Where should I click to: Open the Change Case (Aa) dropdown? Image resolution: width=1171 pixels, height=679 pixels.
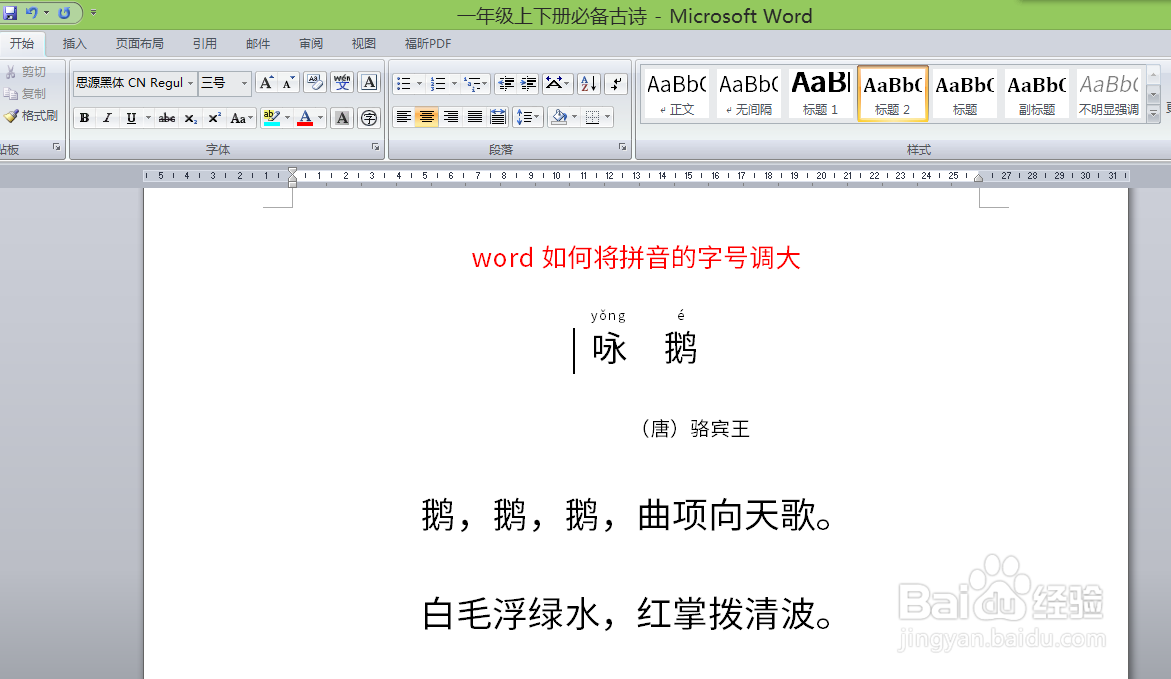pos(241,118)
